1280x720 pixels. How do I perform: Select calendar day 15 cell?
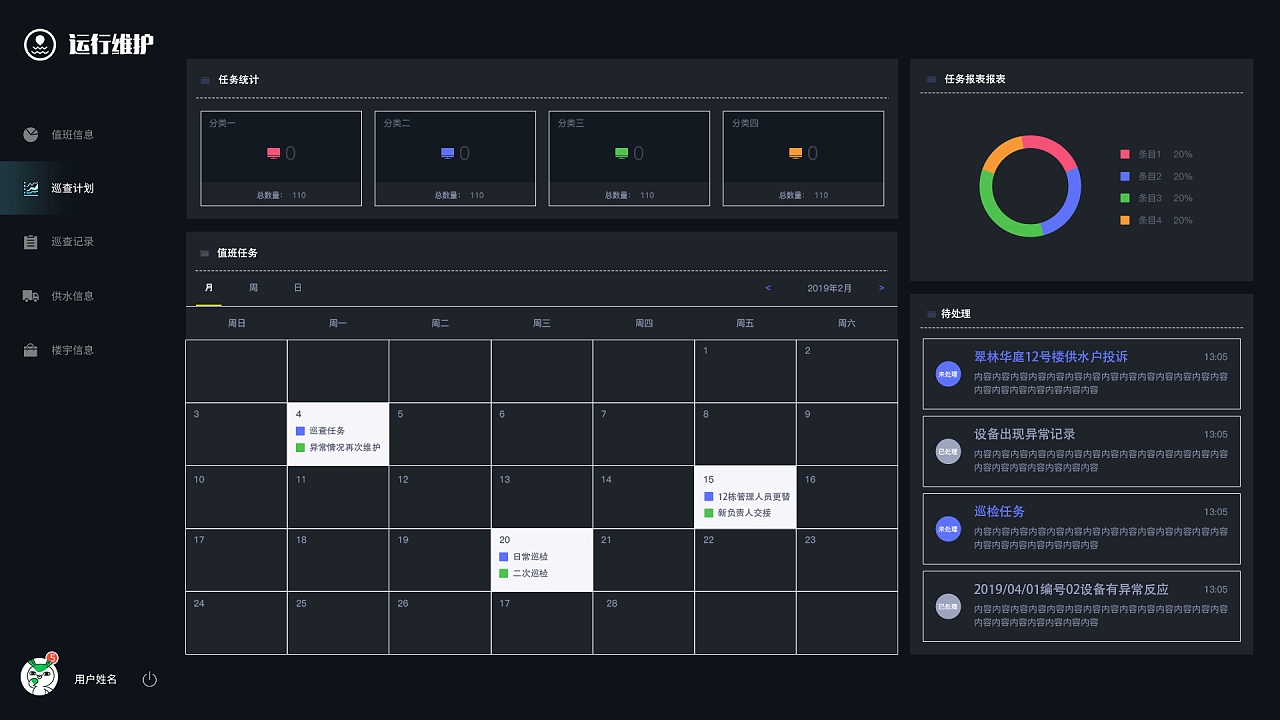[746, 497]
